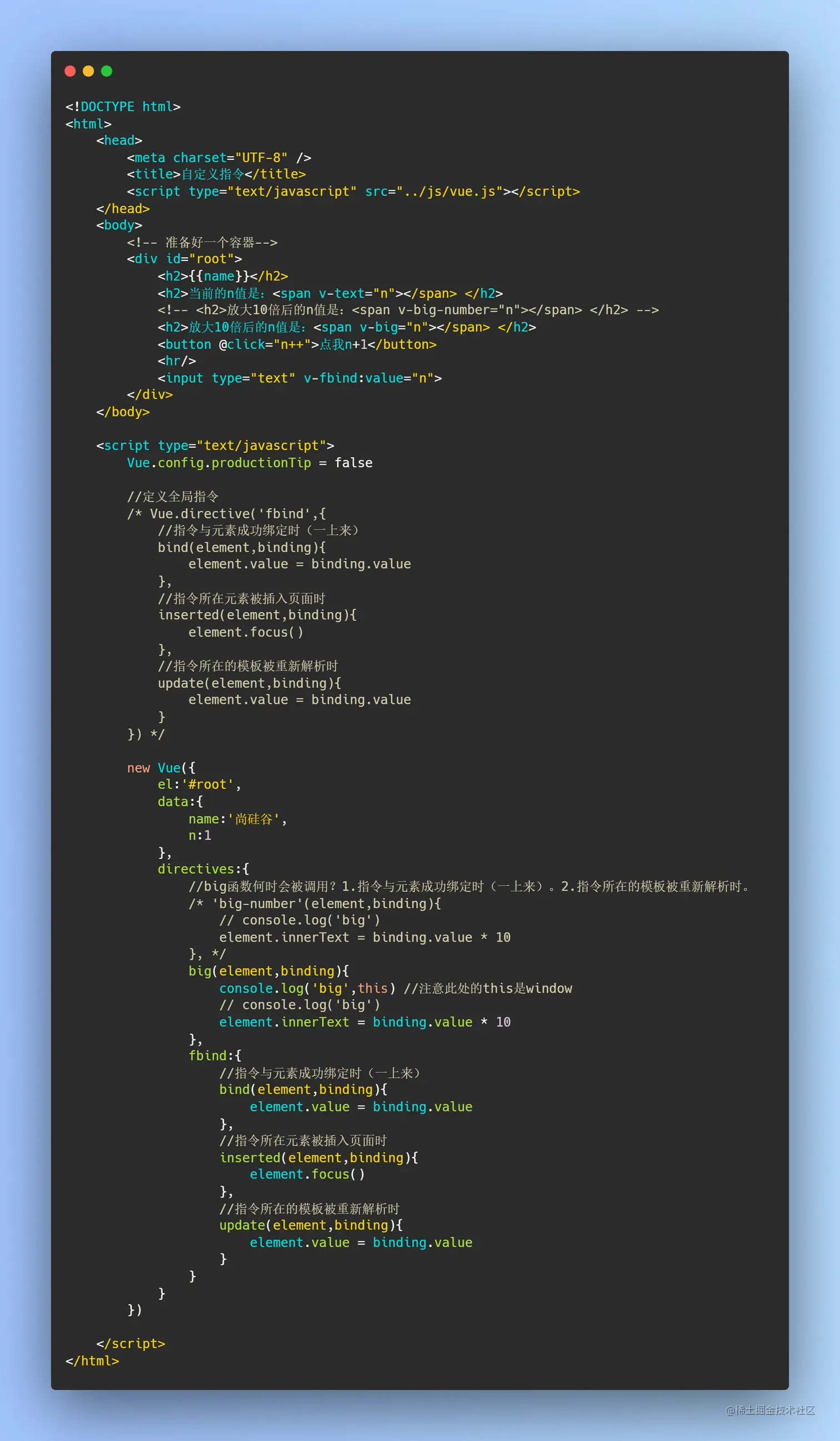The height and width of the screenshot is (1441, 840).
Task: Click the commented 'big-number'(element,binding) line
Action: pos(315,903)
